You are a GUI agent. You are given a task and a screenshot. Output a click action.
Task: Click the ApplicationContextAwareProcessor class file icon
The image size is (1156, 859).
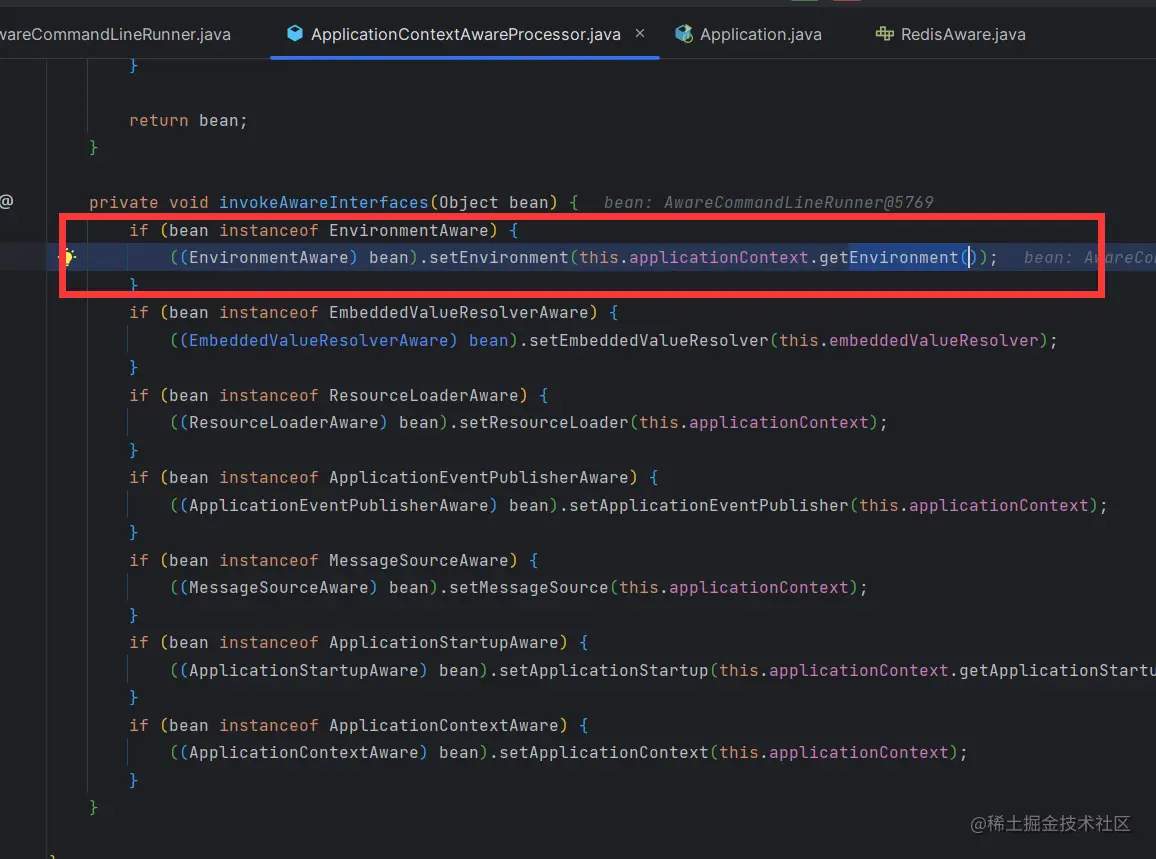click(x=295, y=33)
